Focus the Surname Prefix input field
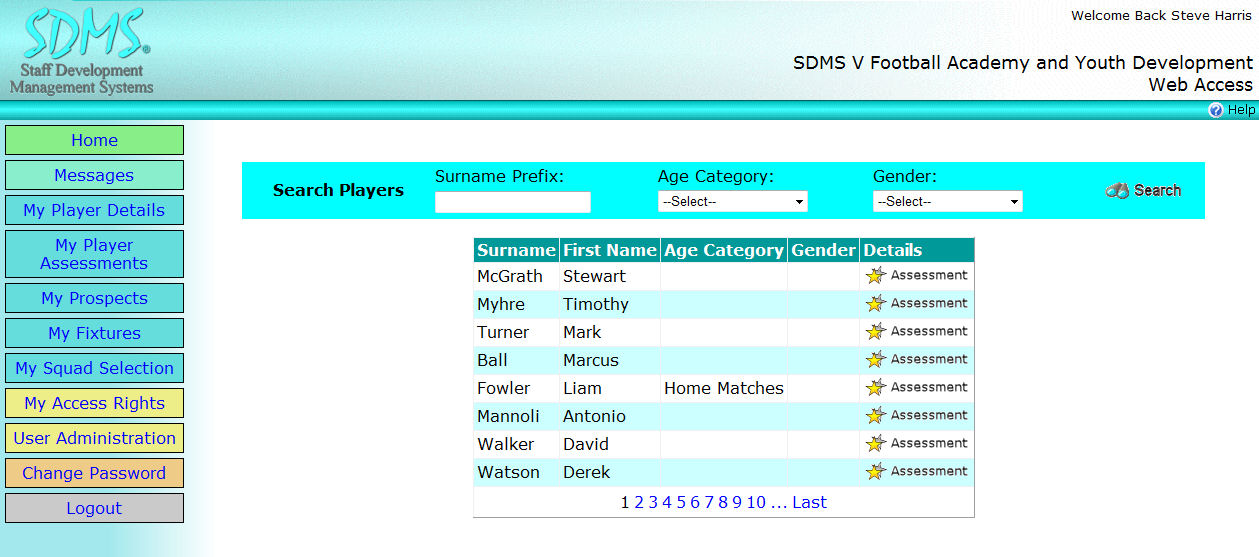Screen dimensions: 1259x557 tap(513, 202)
